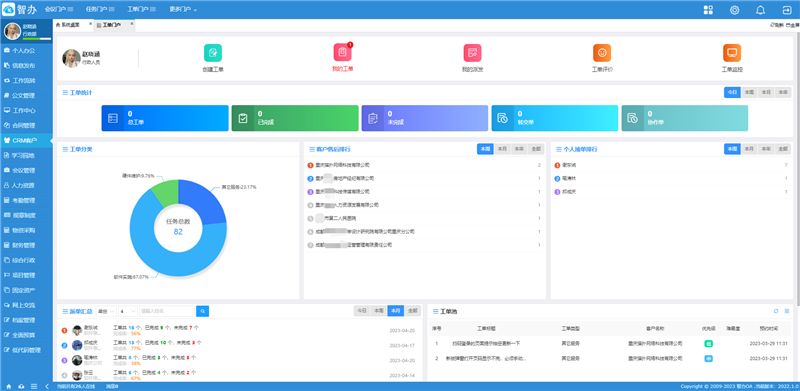Select 今日 filter in 工单统计
Image resolution: width=800 pixels, height=391 pixels.
(x=732, y=92)
